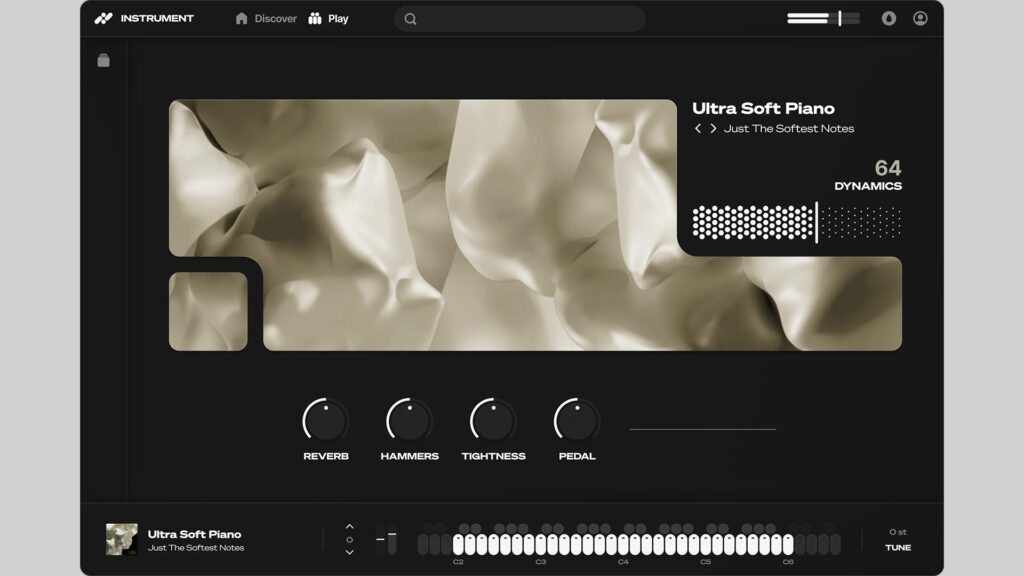
Task: Click the droplet icon in the header
Action: point(889,18)
